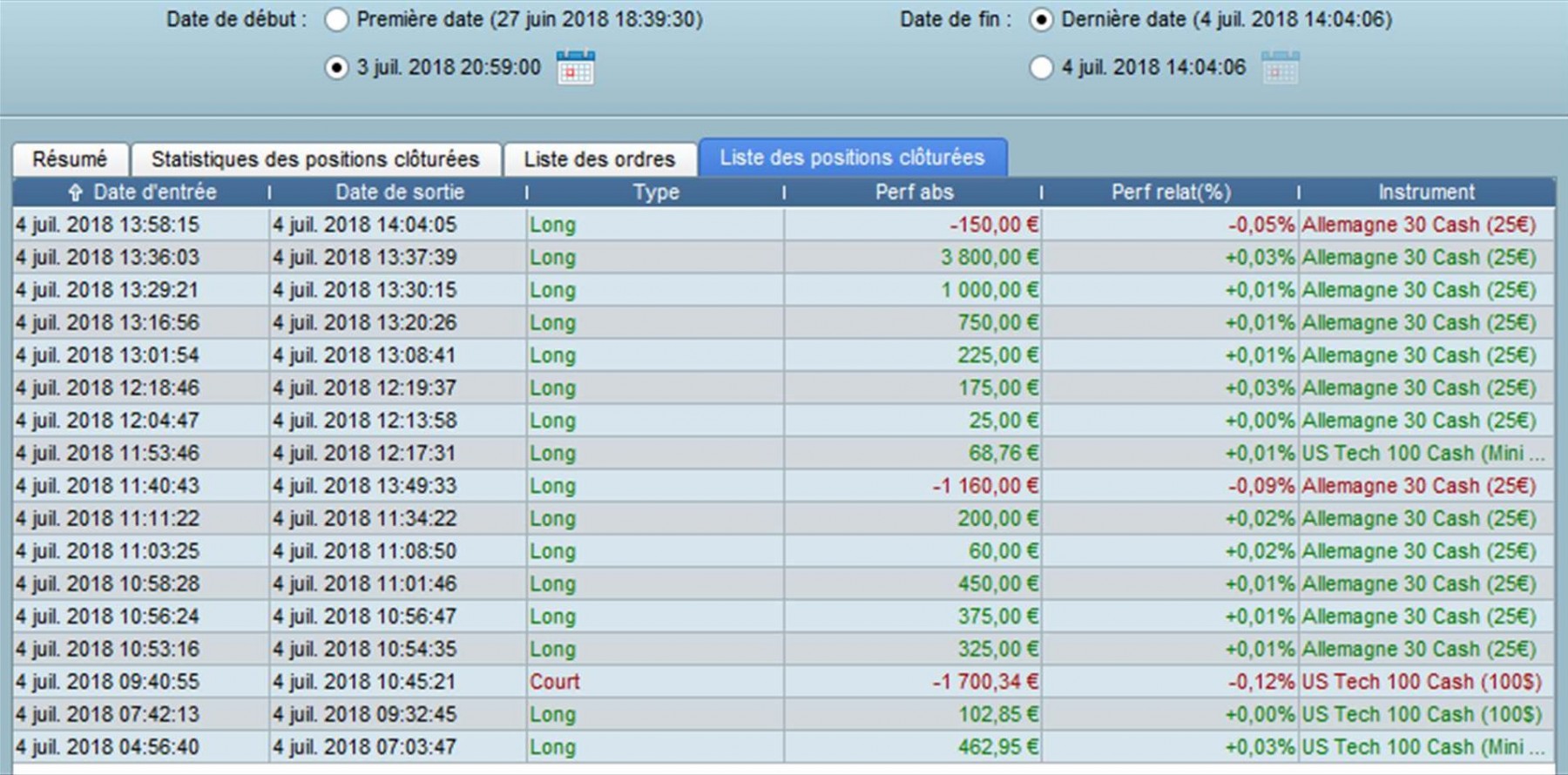This screenshot has height=775, width=1568.
Task: Switch to the Résumé tab
Action: [71, 159]
